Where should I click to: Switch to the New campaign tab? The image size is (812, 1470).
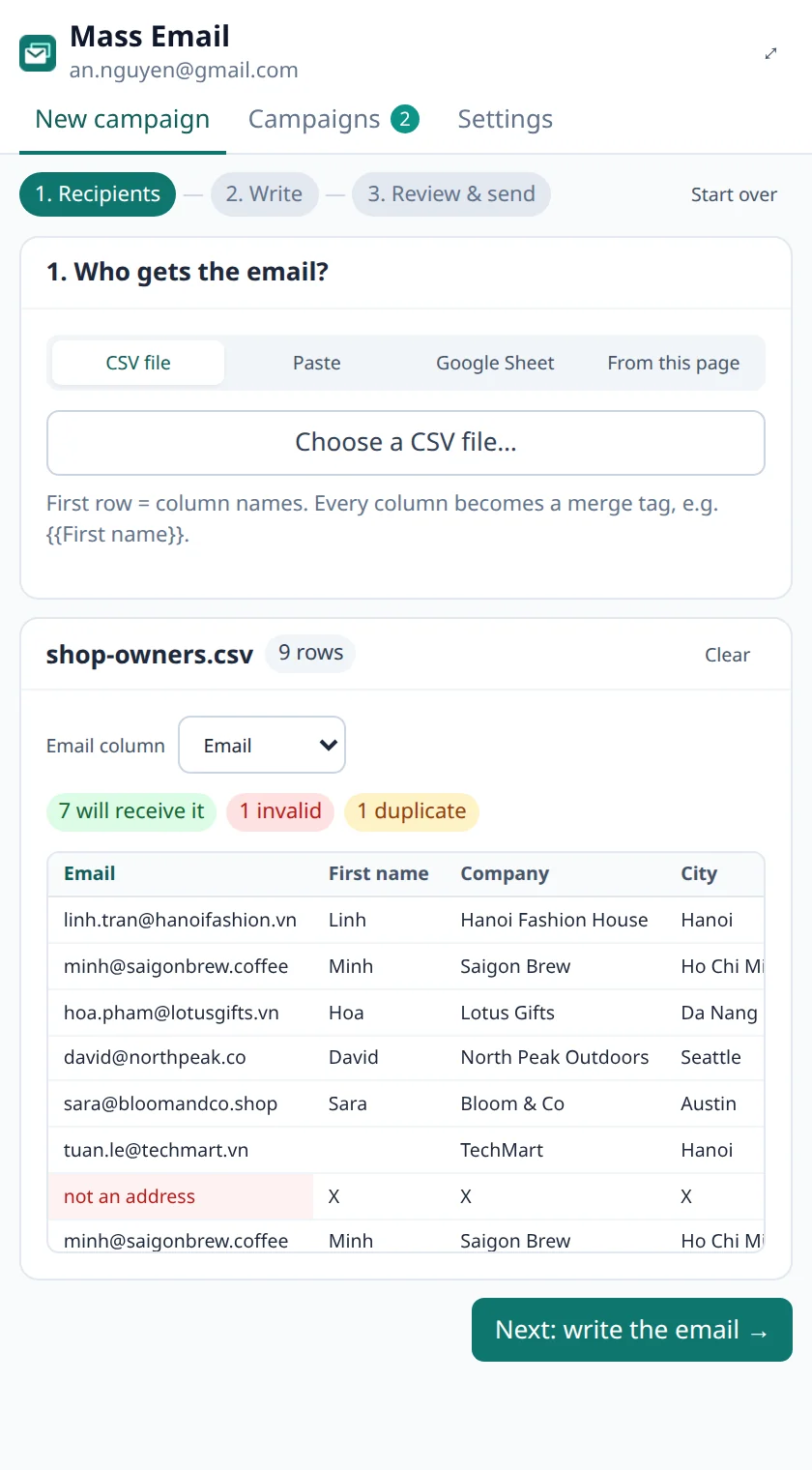pos(123,119)
